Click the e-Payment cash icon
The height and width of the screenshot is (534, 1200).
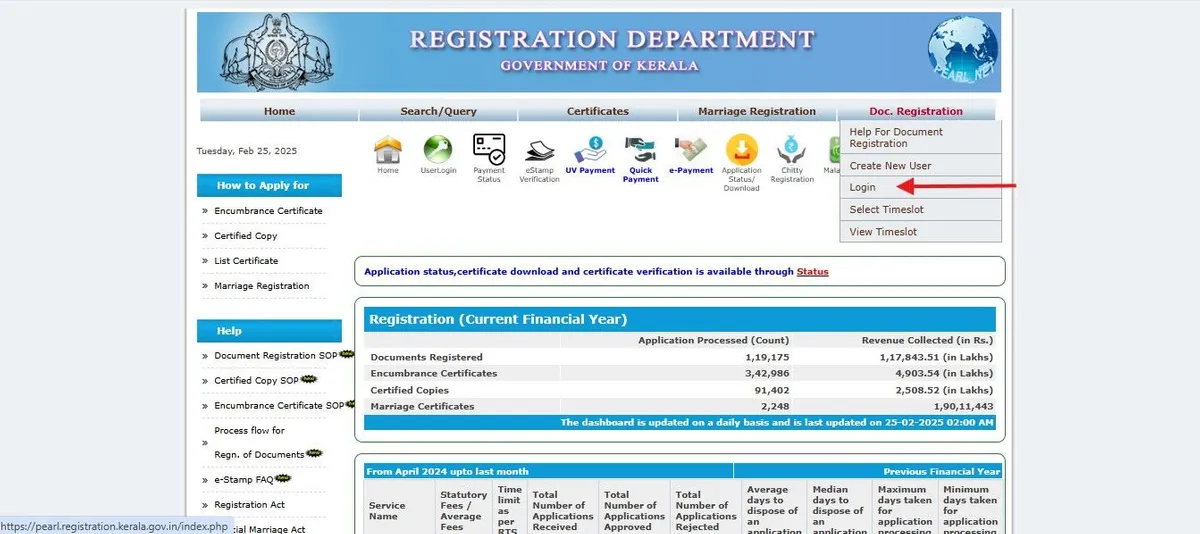pyautogui.click(x=691, y=151)
